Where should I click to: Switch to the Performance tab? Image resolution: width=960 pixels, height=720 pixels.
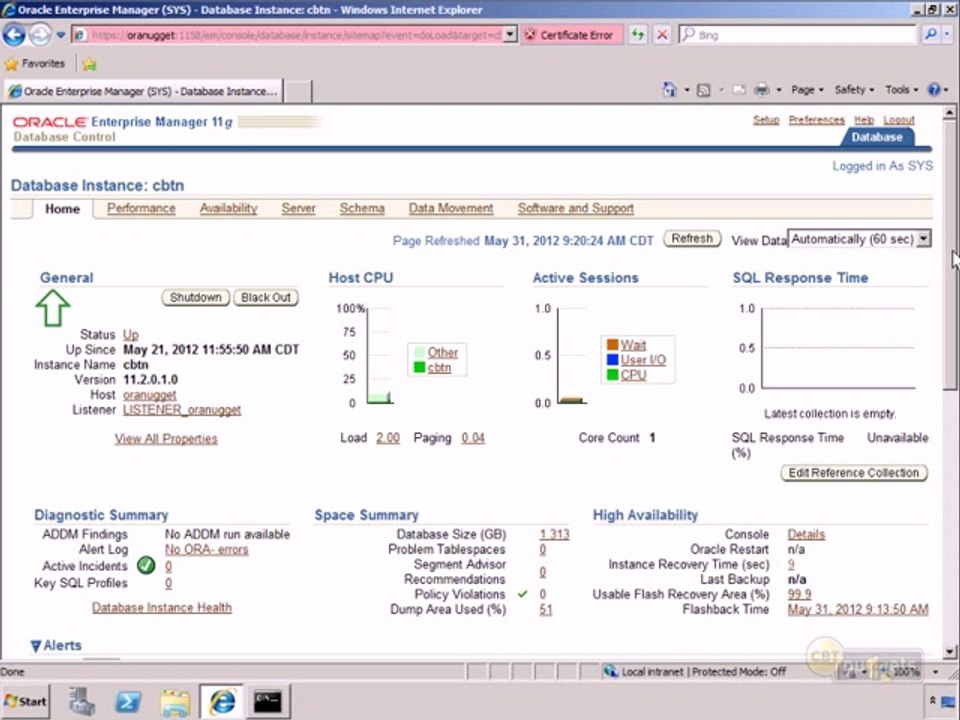(141, 208)
